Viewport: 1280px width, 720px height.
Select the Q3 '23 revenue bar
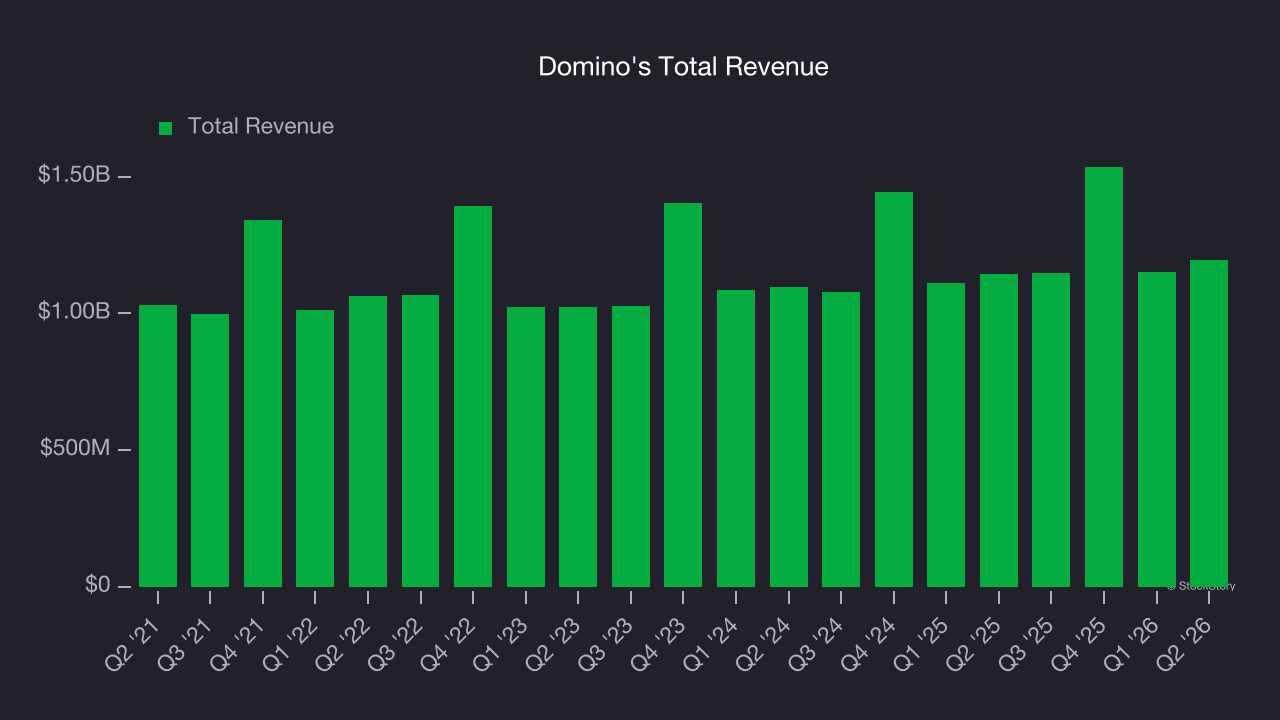pyautogui.click(x=631, y=446)
